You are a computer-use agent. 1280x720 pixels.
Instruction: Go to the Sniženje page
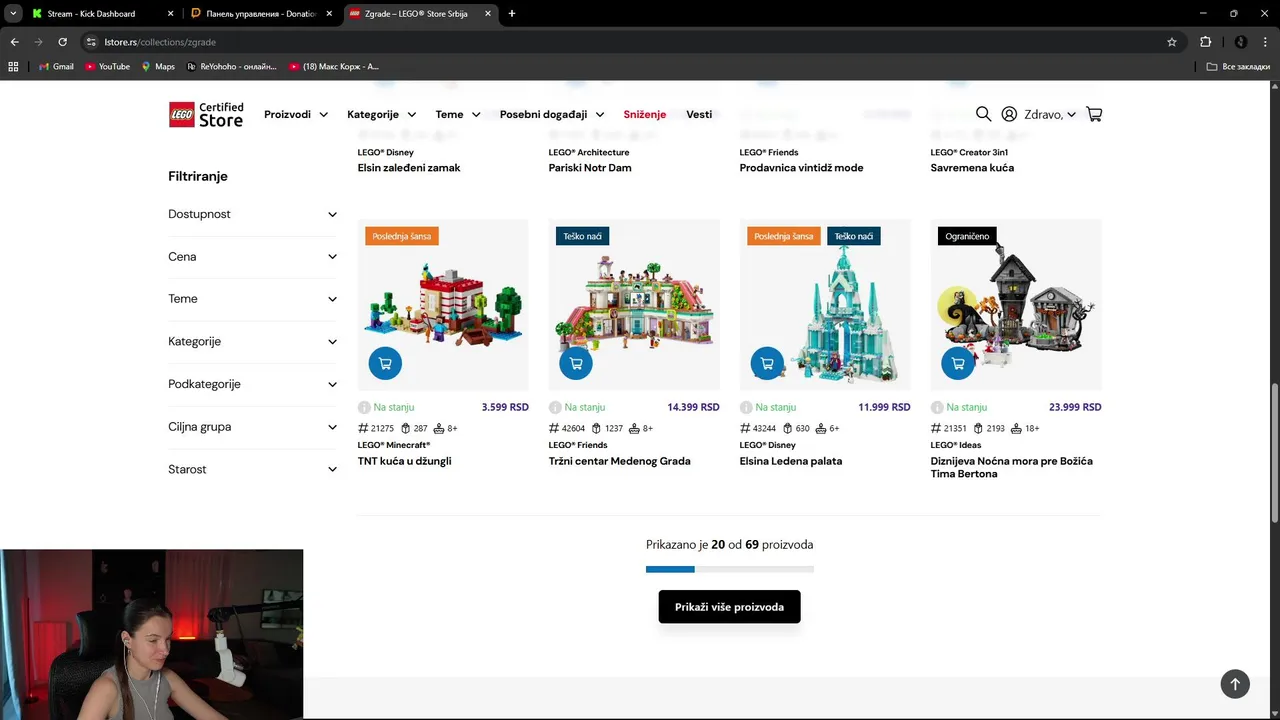point(644,114)
